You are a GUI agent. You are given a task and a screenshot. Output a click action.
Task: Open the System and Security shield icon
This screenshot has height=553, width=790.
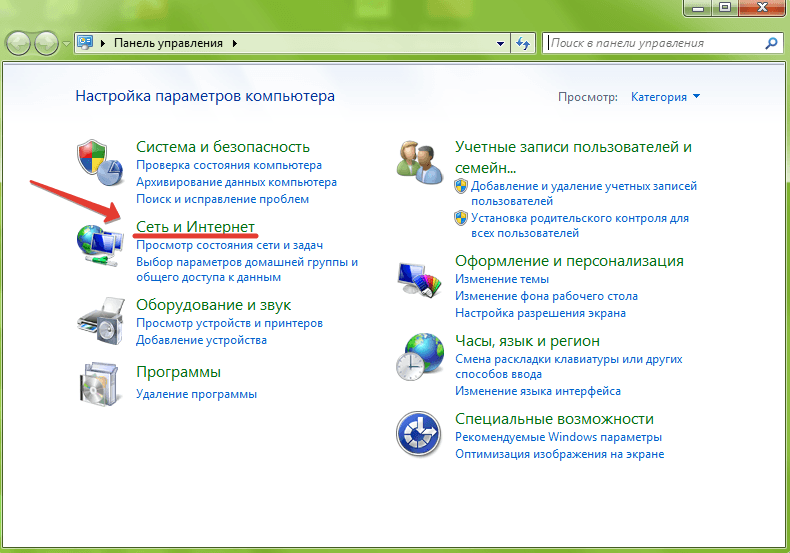click(100, 163)
